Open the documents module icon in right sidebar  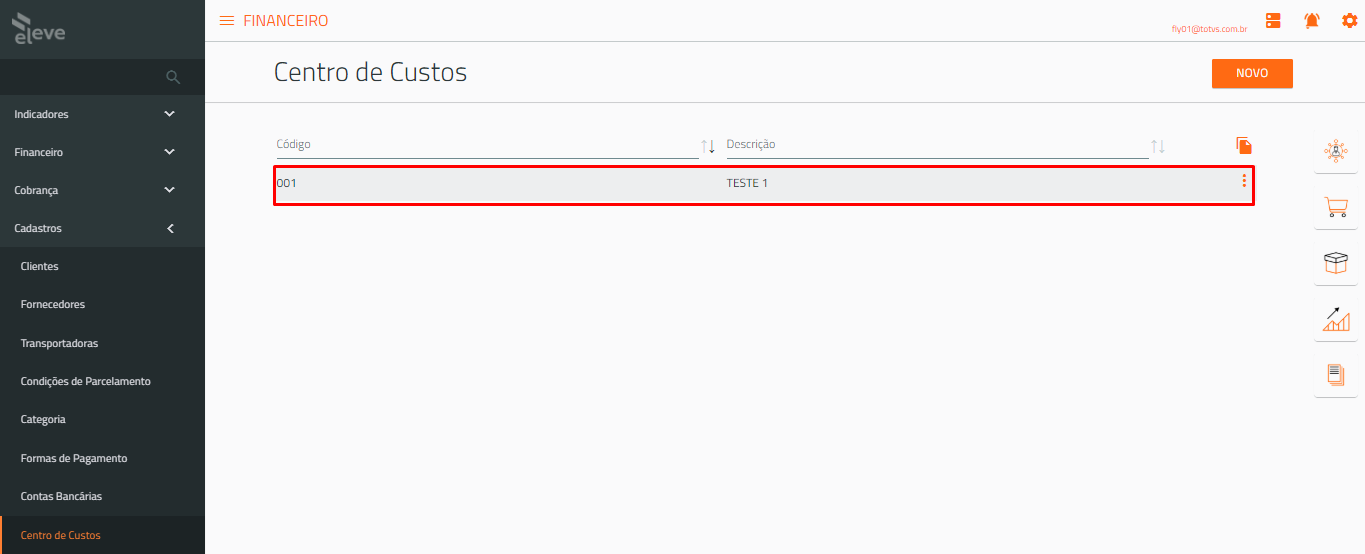(1335, 375)
